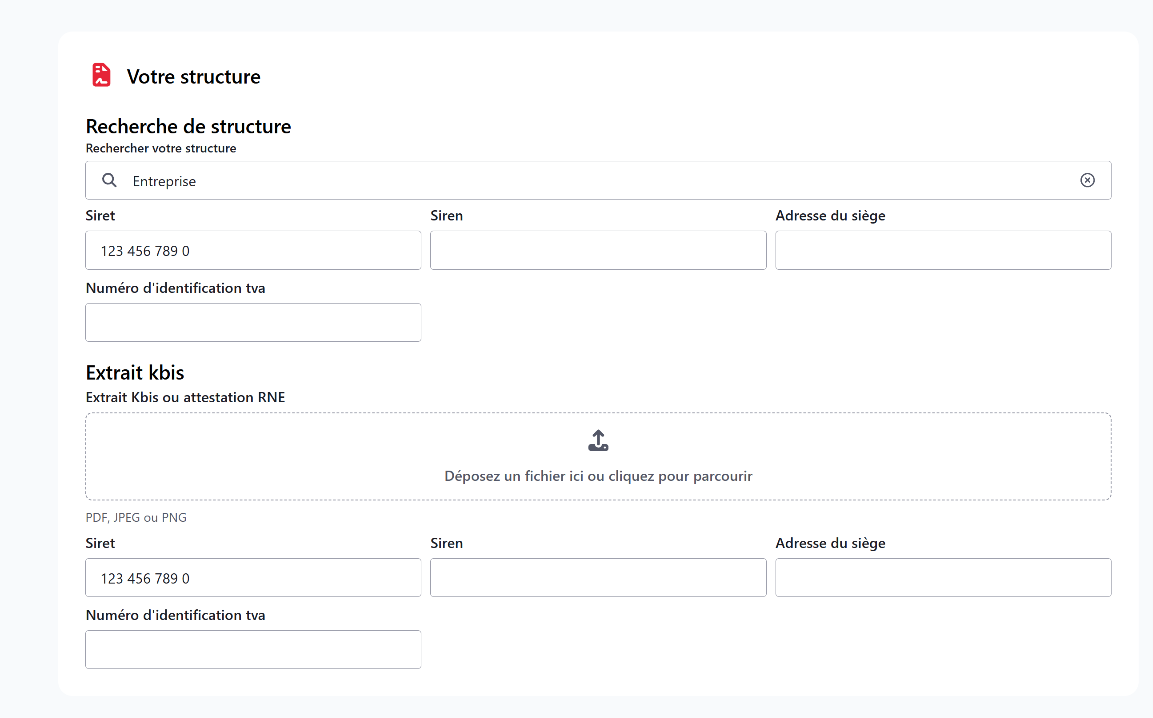Click the 'Votre structure' heading
This screenshot has width=1153, height=718.
(x=193, y=77)
